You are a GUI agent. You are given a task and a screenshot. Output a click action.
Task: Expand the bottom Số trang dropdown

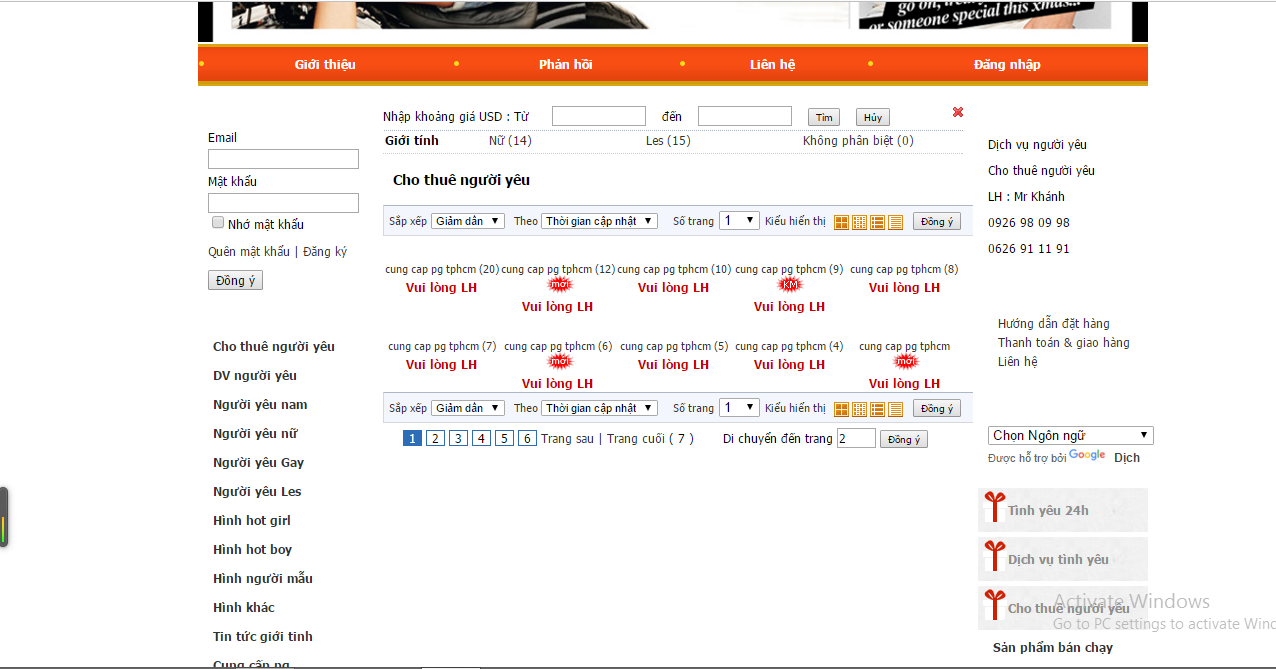[739, 408]
